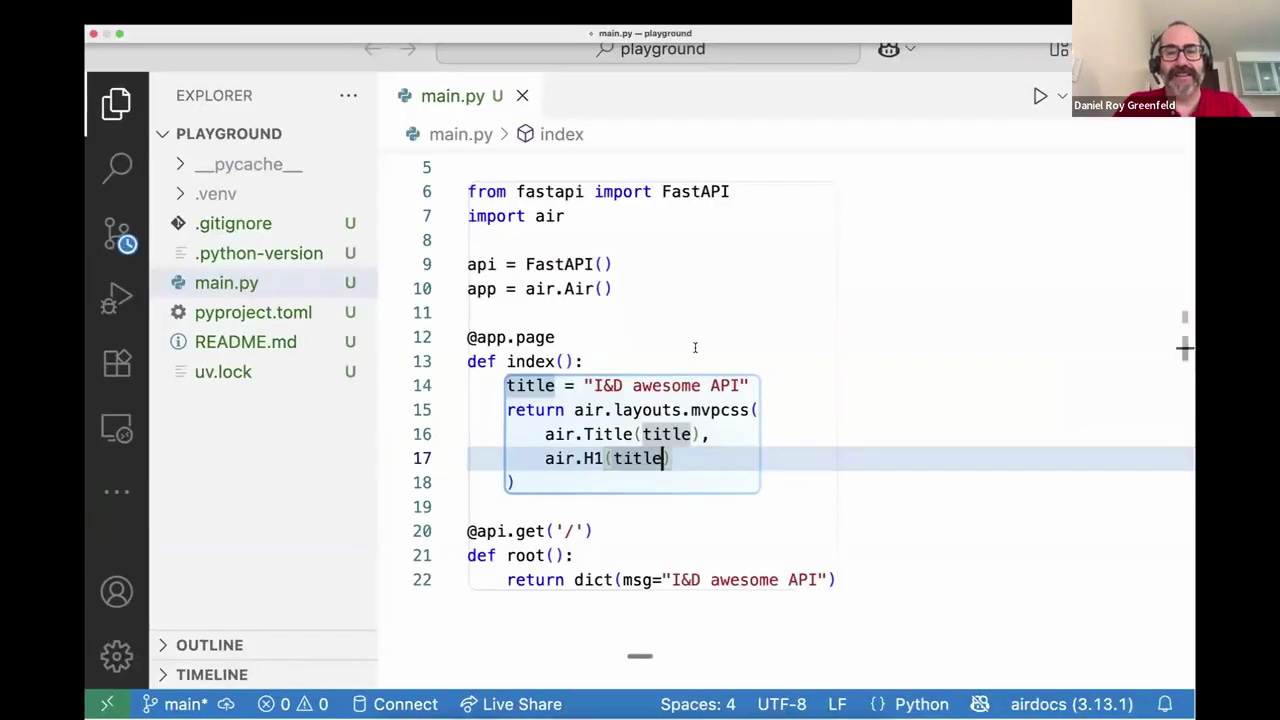Click Connect in the status bar
The height and width of the screenshot is (720, 1280).
click(395, 704)
